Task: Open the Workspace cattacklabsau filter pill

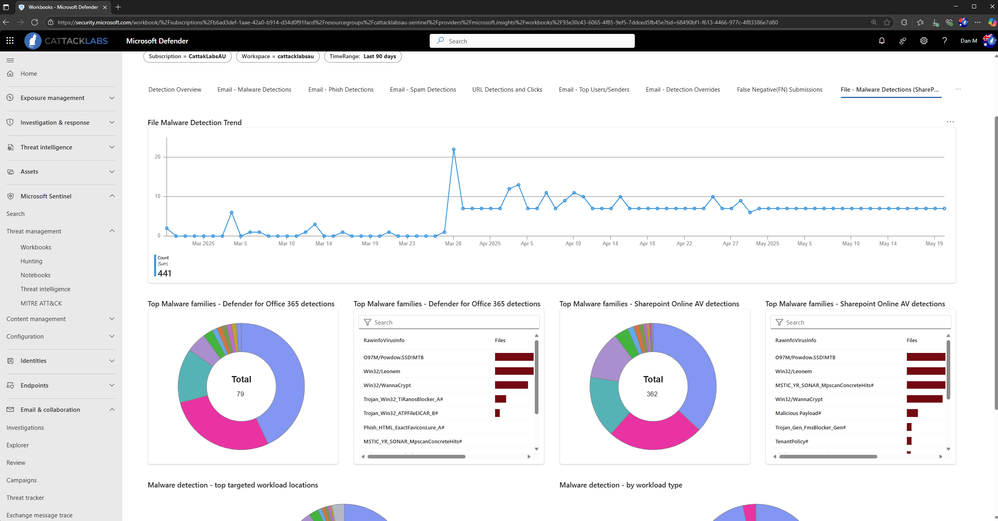Action: (x=278, y=57)
